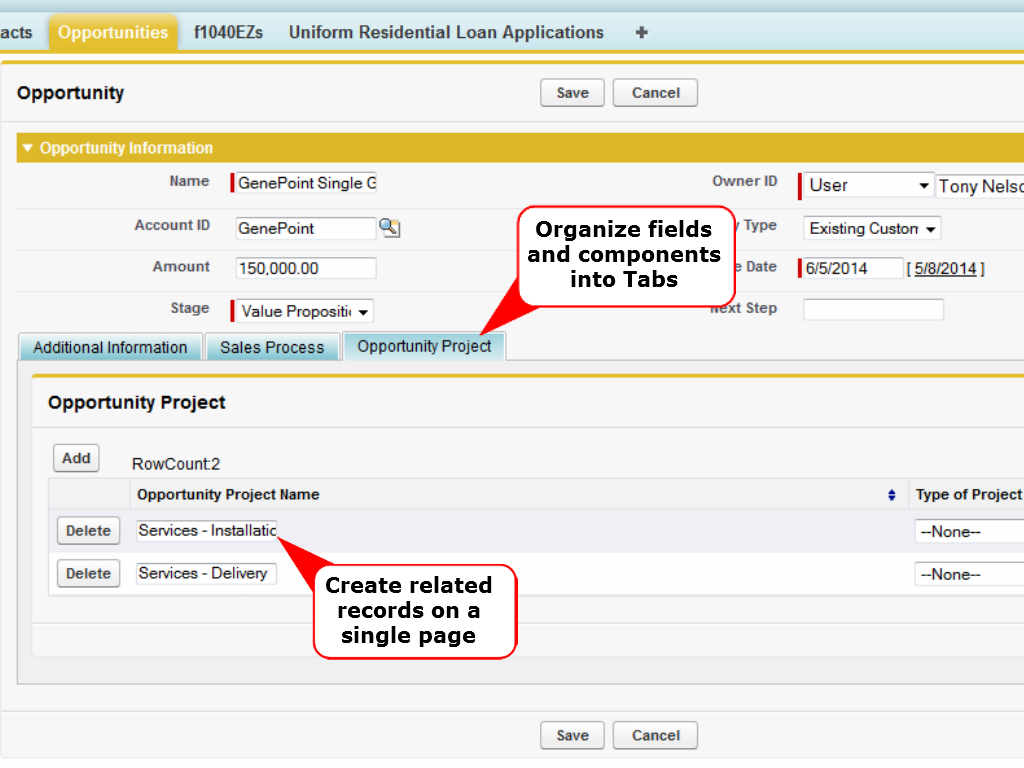Open Type of Project dropdown for Installation row
The image size is (1024, 768).
pos(968,532)
